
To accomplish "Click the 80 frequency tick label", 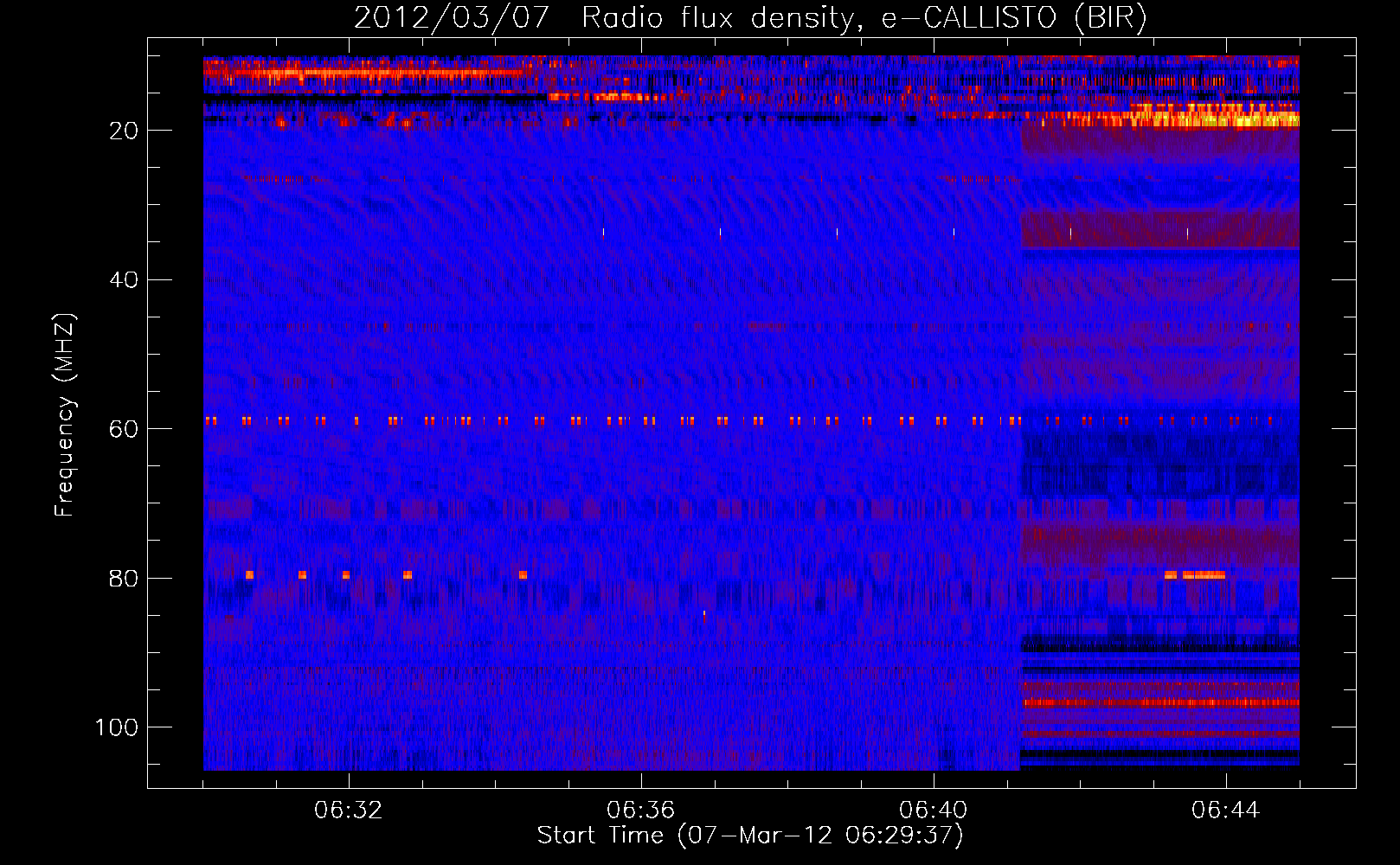I will [x=124, y=578].
